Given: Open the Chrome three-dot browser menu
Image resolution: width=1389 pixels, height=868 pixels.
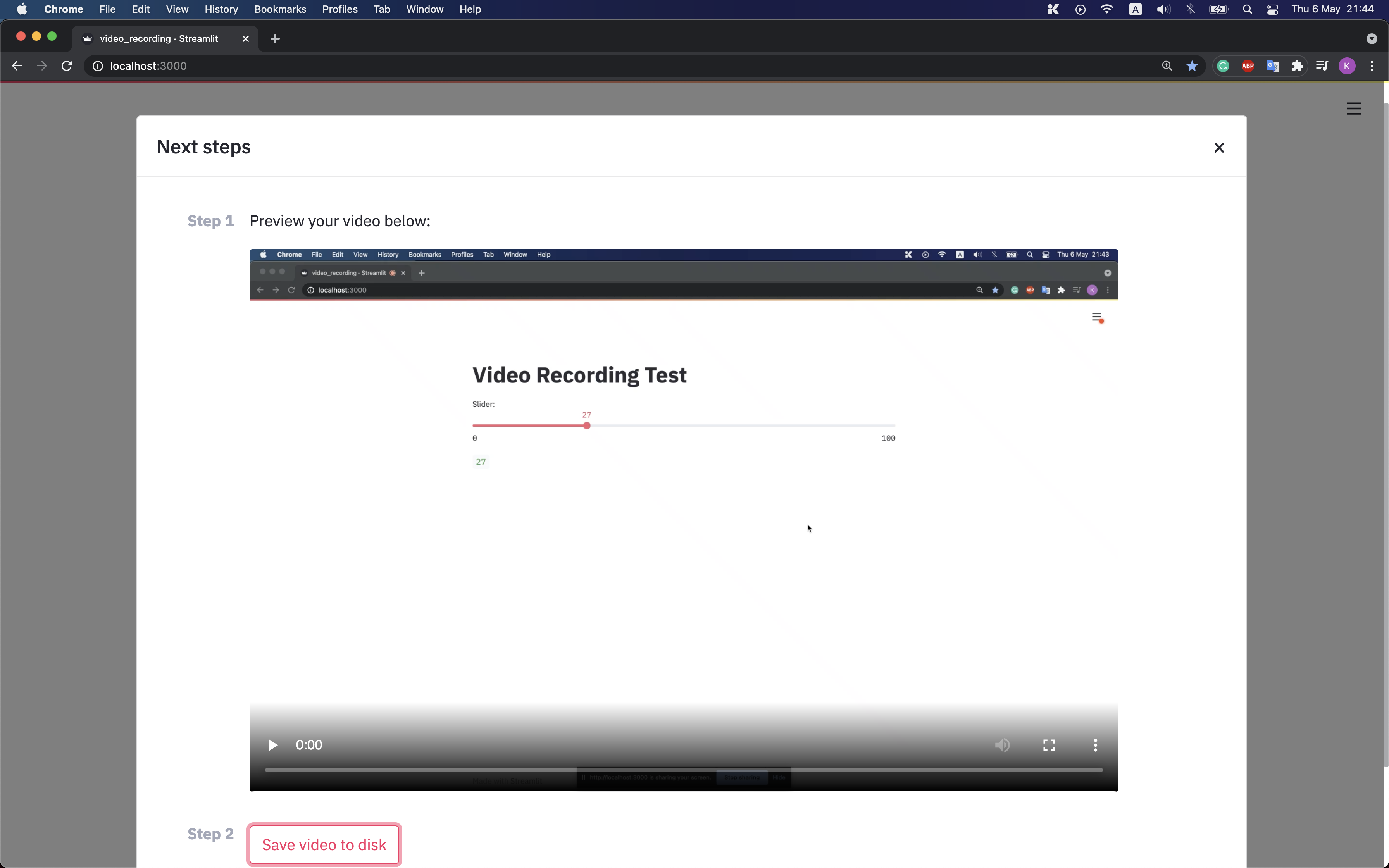Looking at the screenshot, I should click(1372, 65).
